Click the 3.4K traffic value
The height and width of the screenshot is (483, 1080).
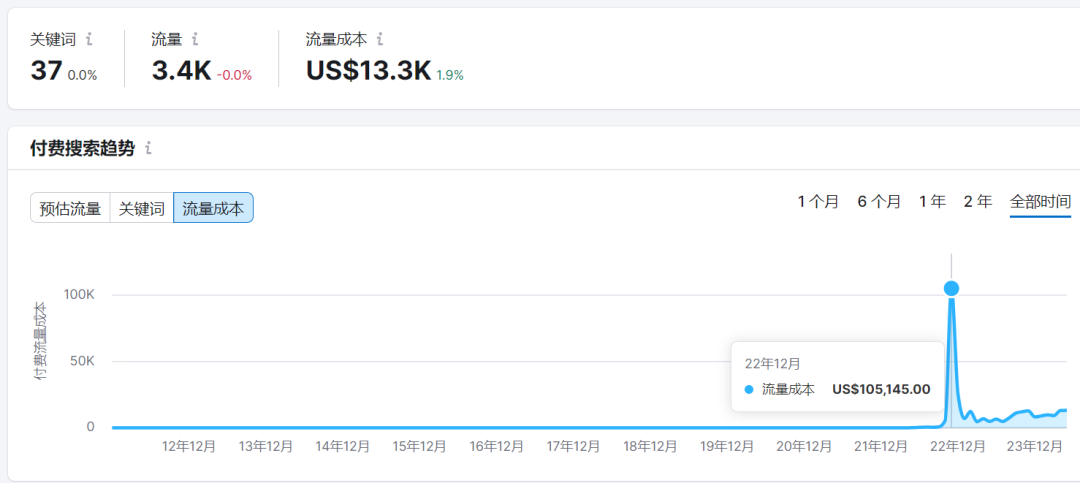click(181, 71)
